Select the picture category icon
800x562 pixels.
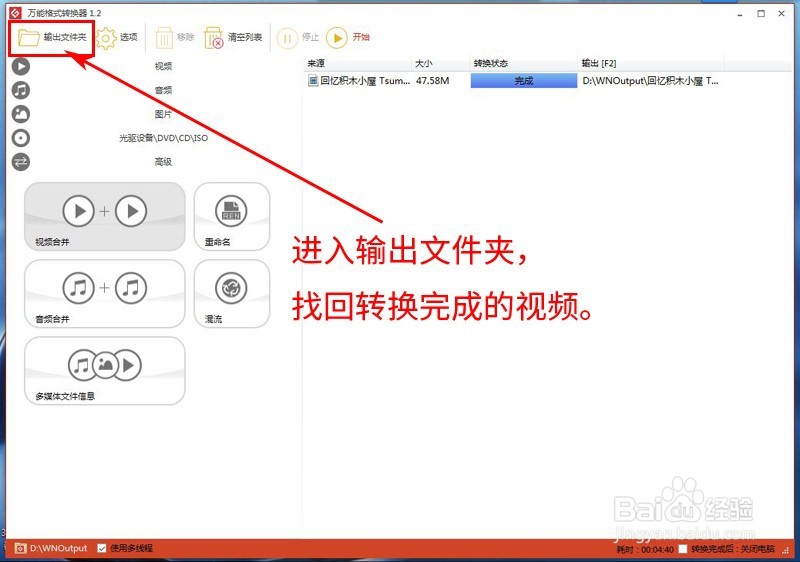(x=21, y=114)
